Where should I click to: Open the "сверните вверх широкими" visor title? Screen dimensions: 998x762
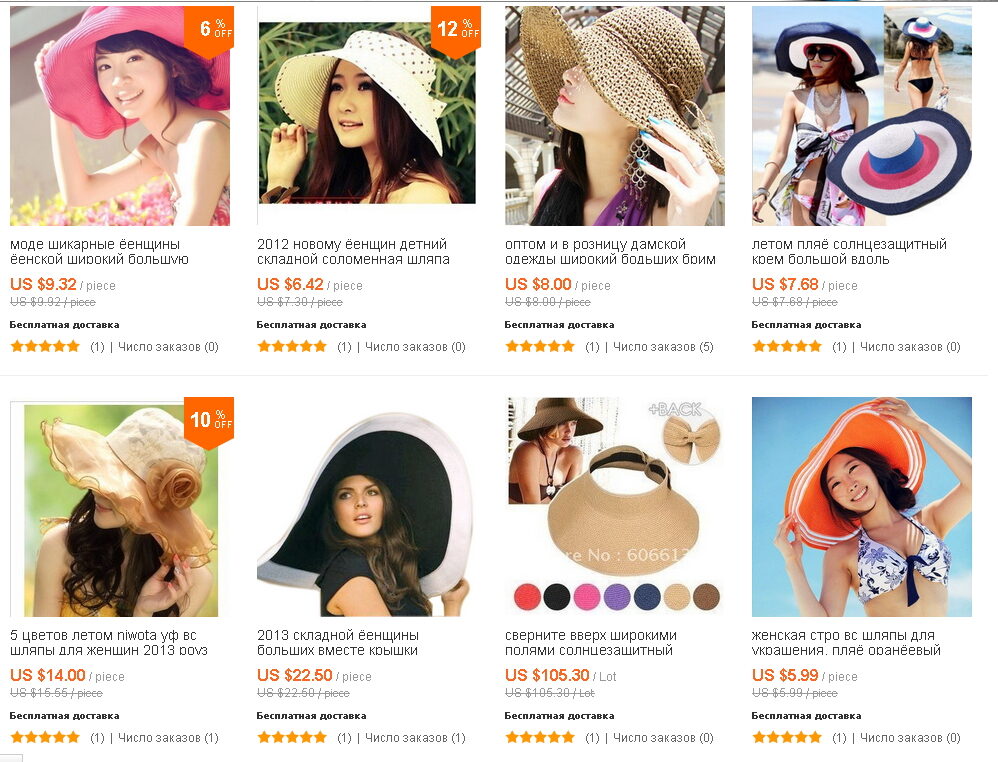590,643
